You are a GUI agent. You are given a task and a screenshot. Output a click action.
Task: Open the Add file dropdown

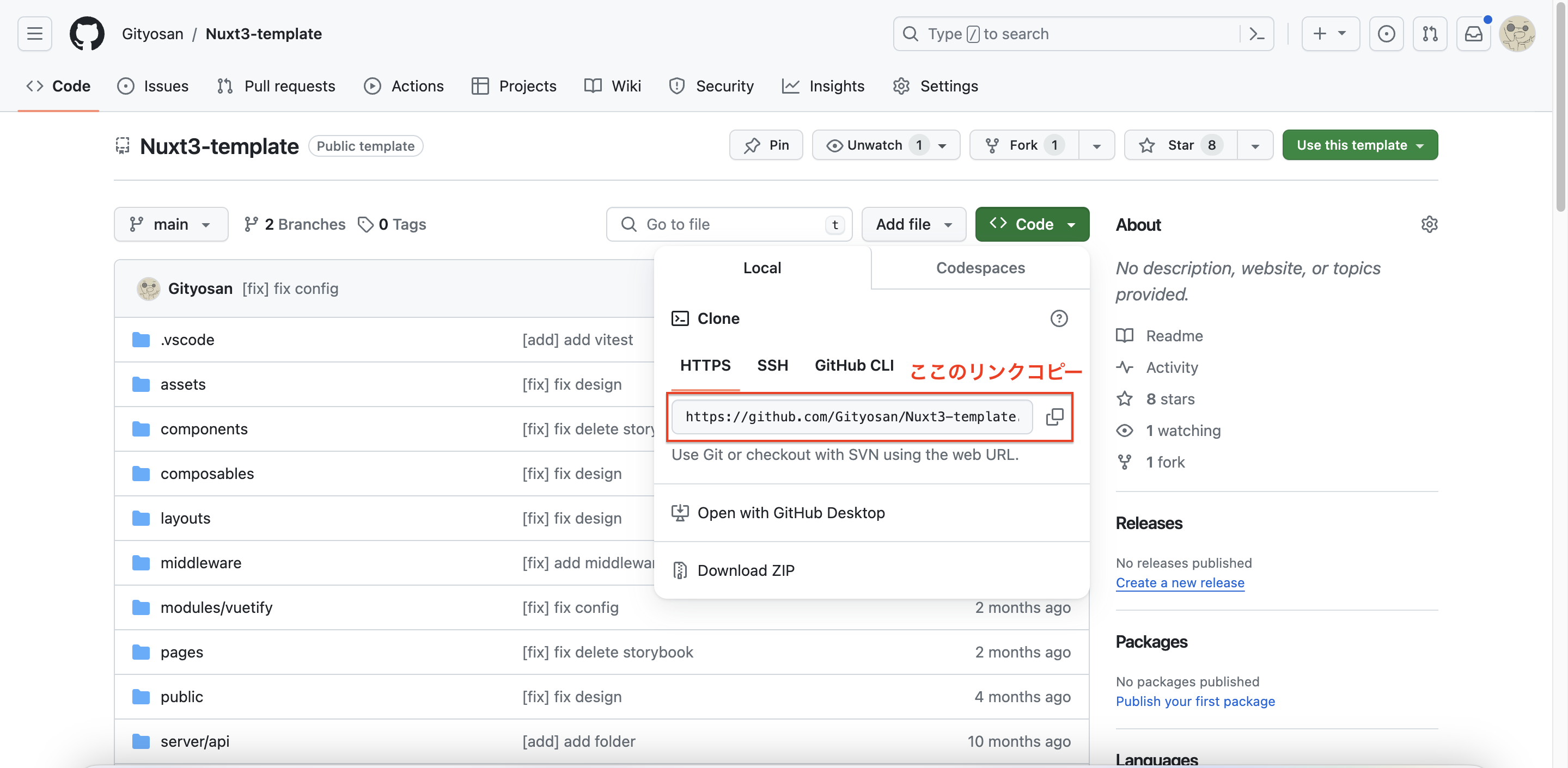coord(913,224)
